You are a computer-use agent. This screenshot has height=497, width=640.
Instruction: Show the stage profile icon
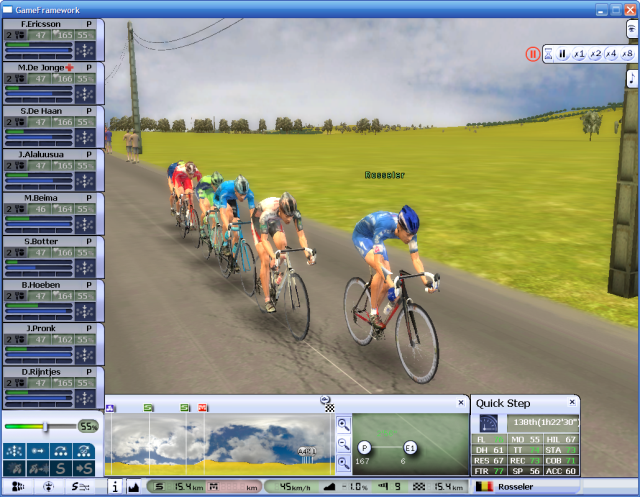(133, 487)
